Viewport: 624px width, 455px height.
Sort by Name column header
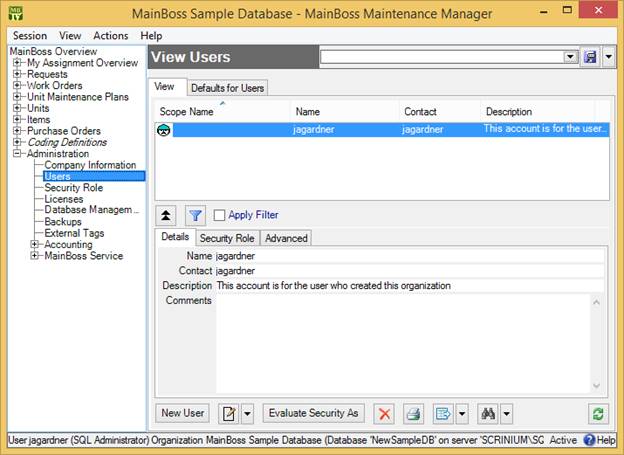[x=345, y=111]
